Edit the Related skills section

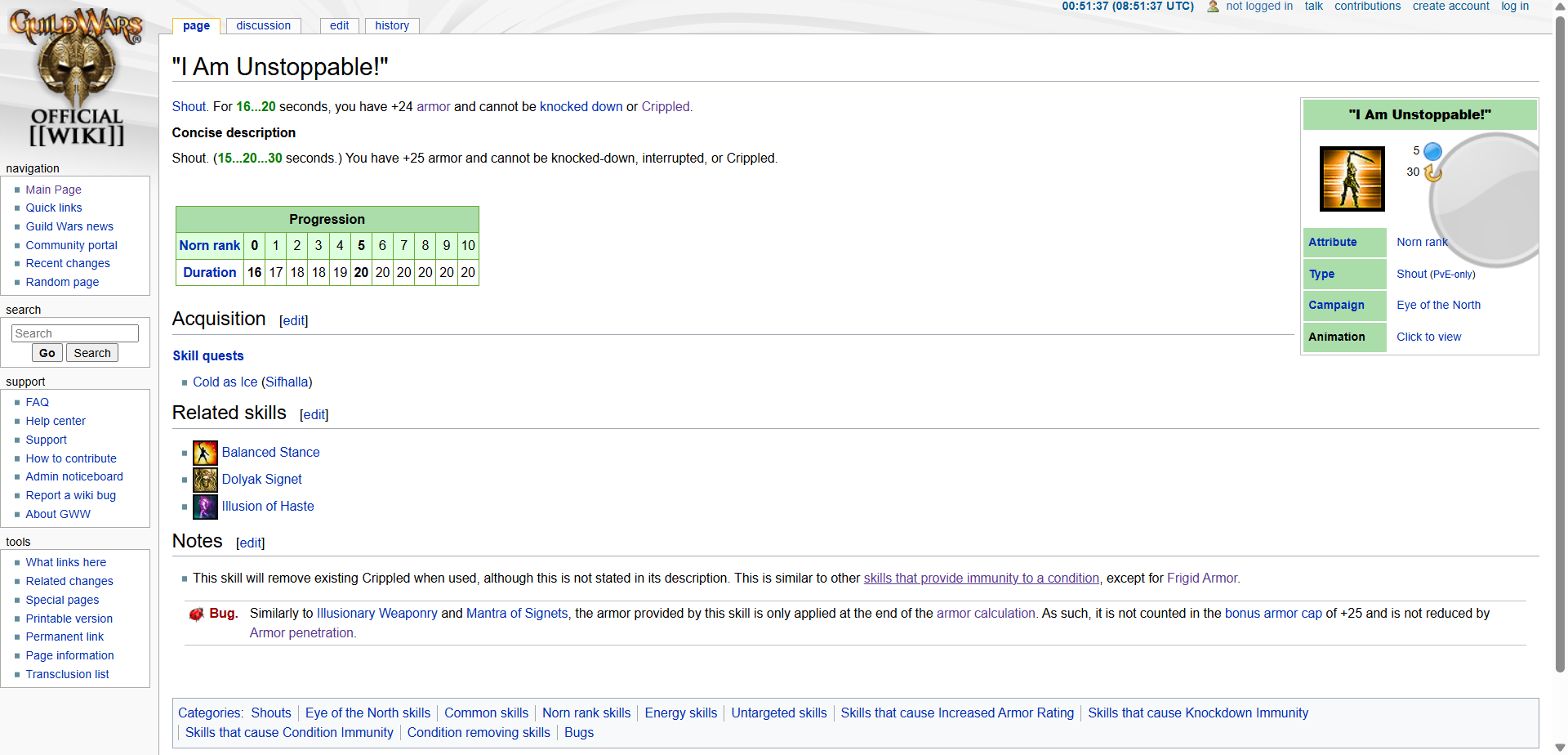[314, 415]
